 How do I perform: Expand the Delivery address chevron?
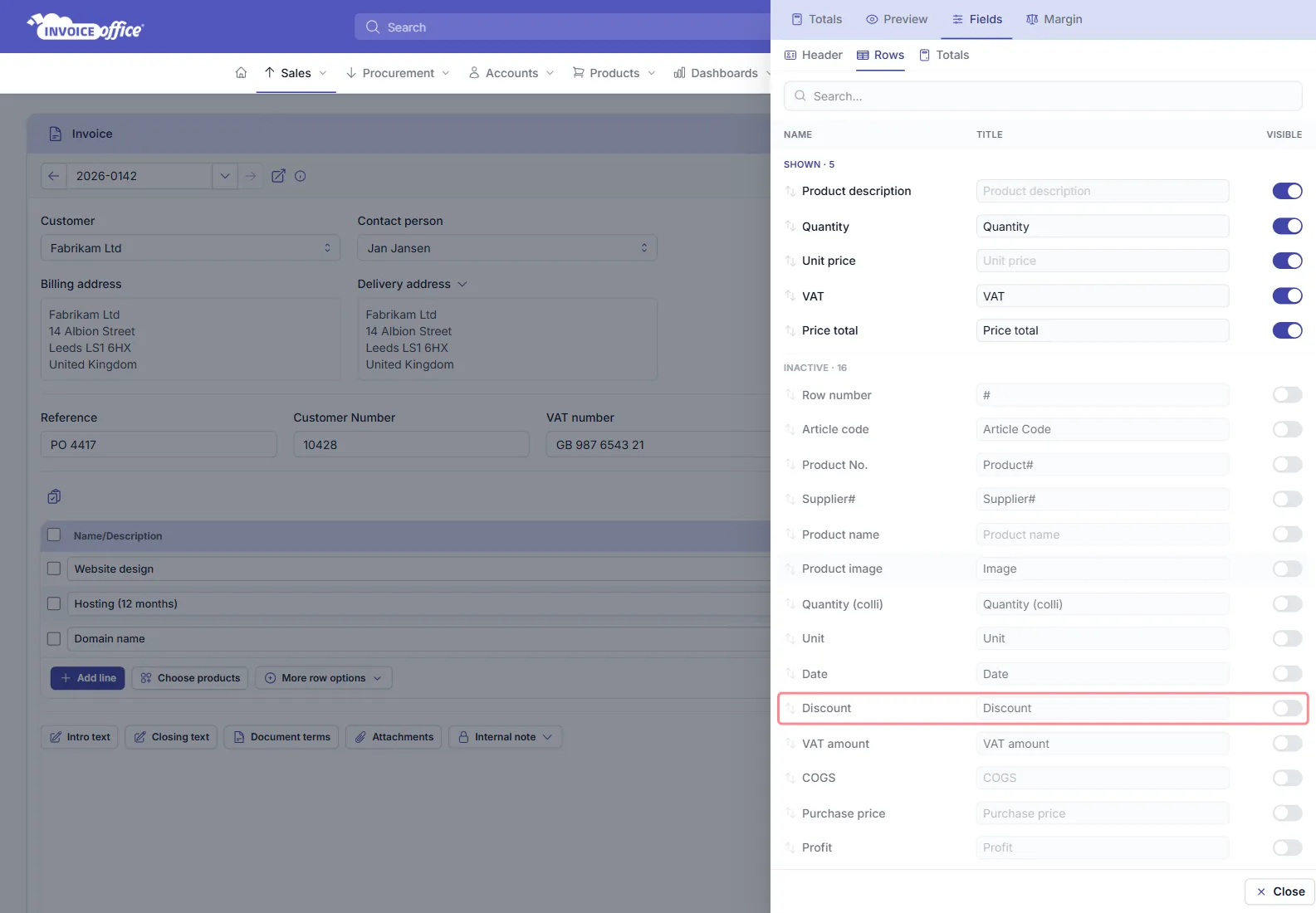click(462, 284)
